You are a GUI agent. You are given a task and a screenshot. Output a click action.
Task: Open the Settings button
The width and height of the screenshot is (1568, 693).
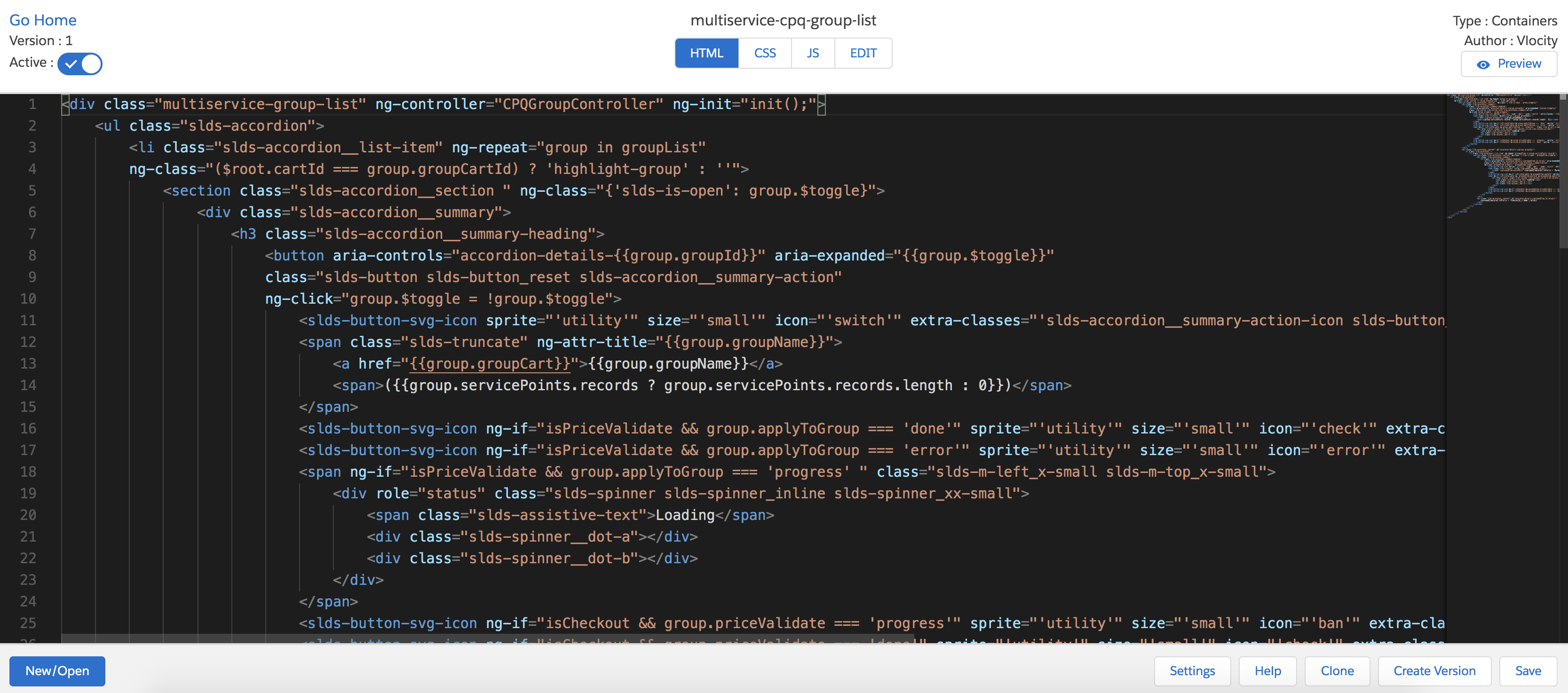tap(1192, 670)
